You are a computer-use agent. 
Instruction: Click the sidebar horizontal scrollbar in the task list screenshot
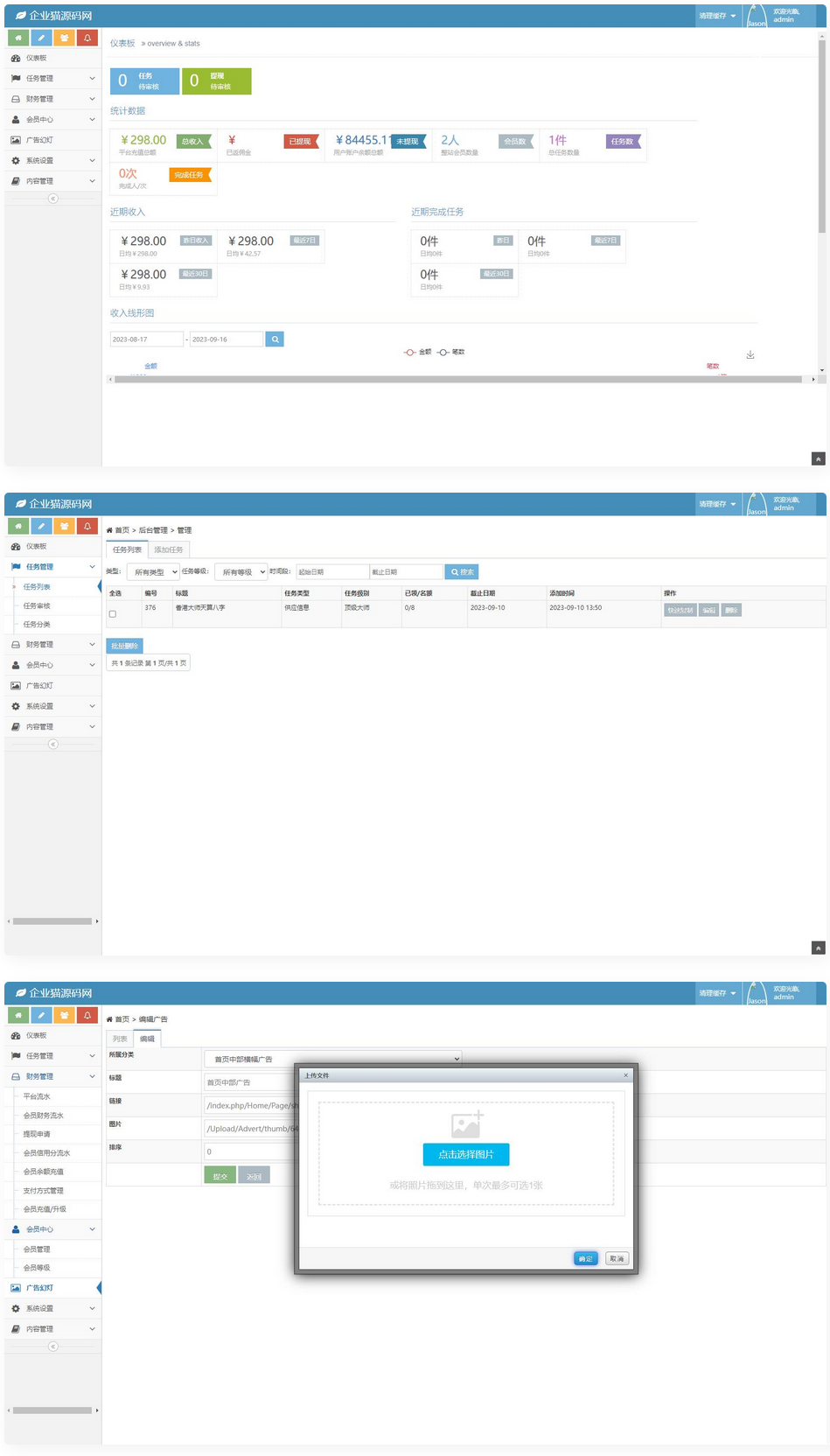tap(52, 920)
